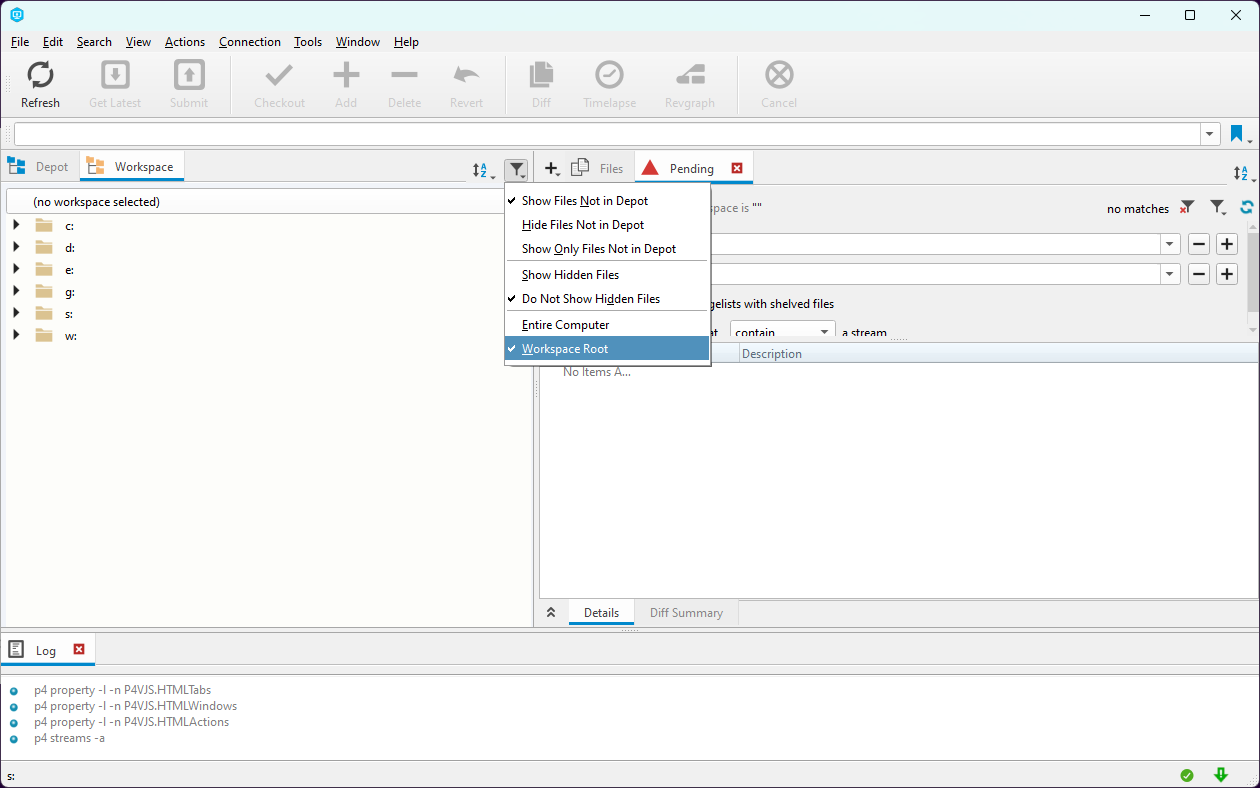Expand the e: drive folder
Viewport: 1260px width, 788px height.
pos(16,269)
